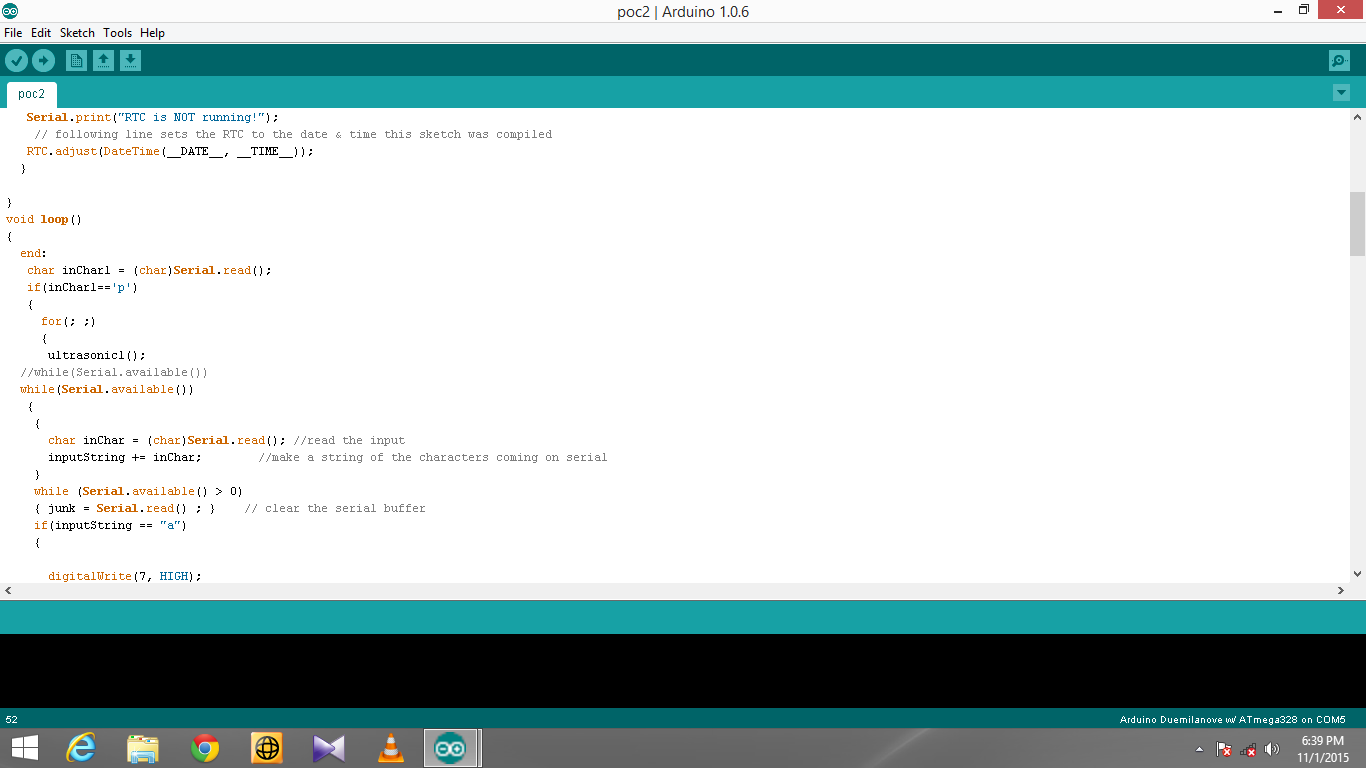Click the 'if(inputString == "a")' line
1366x768 pixels.
[110, 525]
